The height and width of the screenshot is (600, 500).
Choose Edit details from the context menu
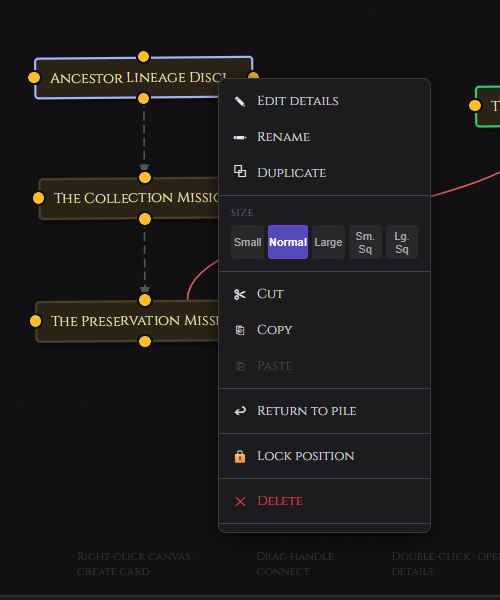pyautogui.click(x=324, y=101)
